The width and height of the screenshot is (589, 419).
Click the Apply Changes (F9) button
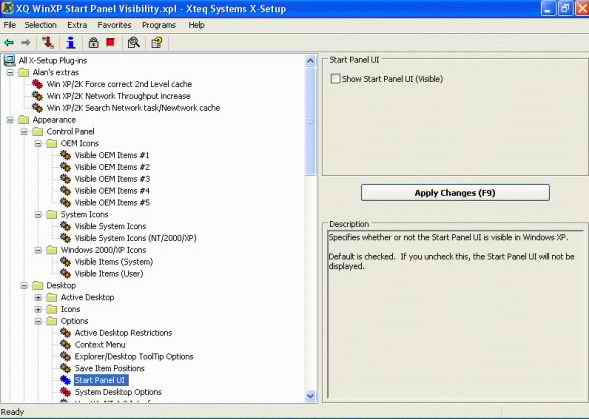(x=455, y=192)
